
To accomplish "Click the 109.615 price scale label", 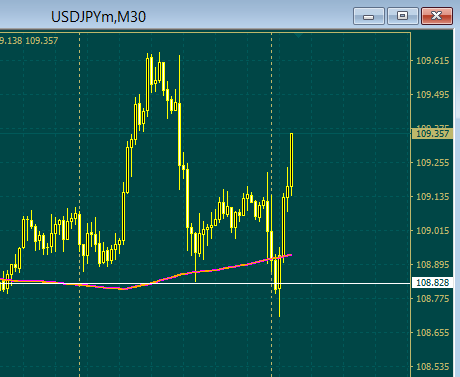I will click(433, 61).
